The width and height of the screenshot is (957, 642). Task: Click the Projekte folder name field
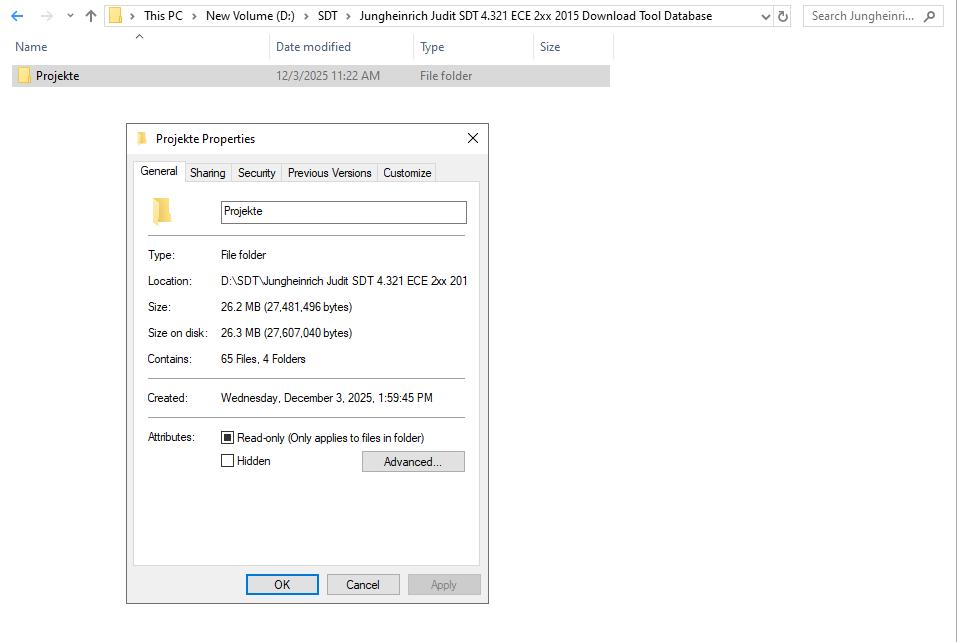click(344, 212)
